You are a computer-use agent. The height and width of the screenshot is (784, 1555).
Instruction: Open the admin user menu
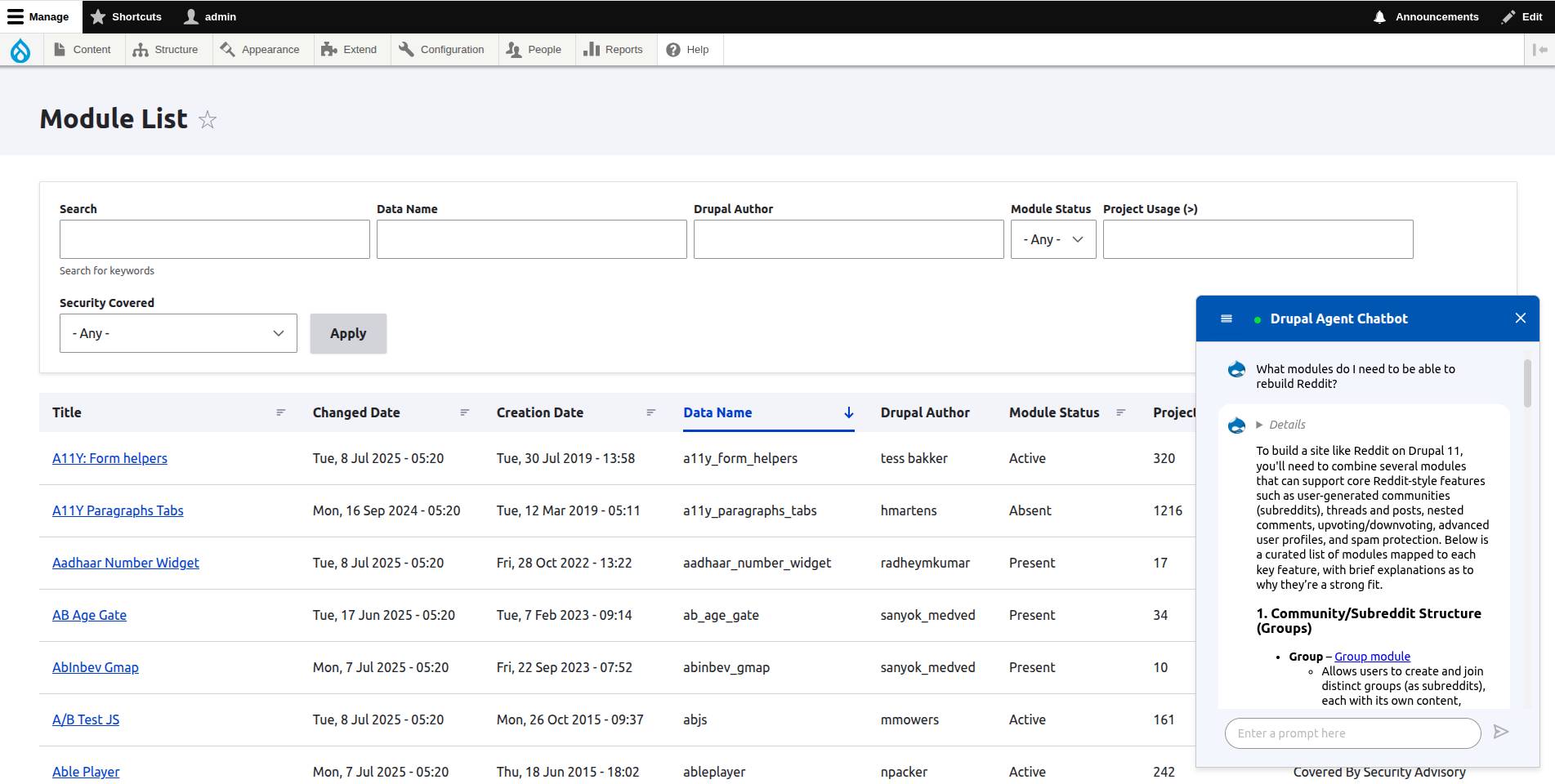(x=210, y=16)
